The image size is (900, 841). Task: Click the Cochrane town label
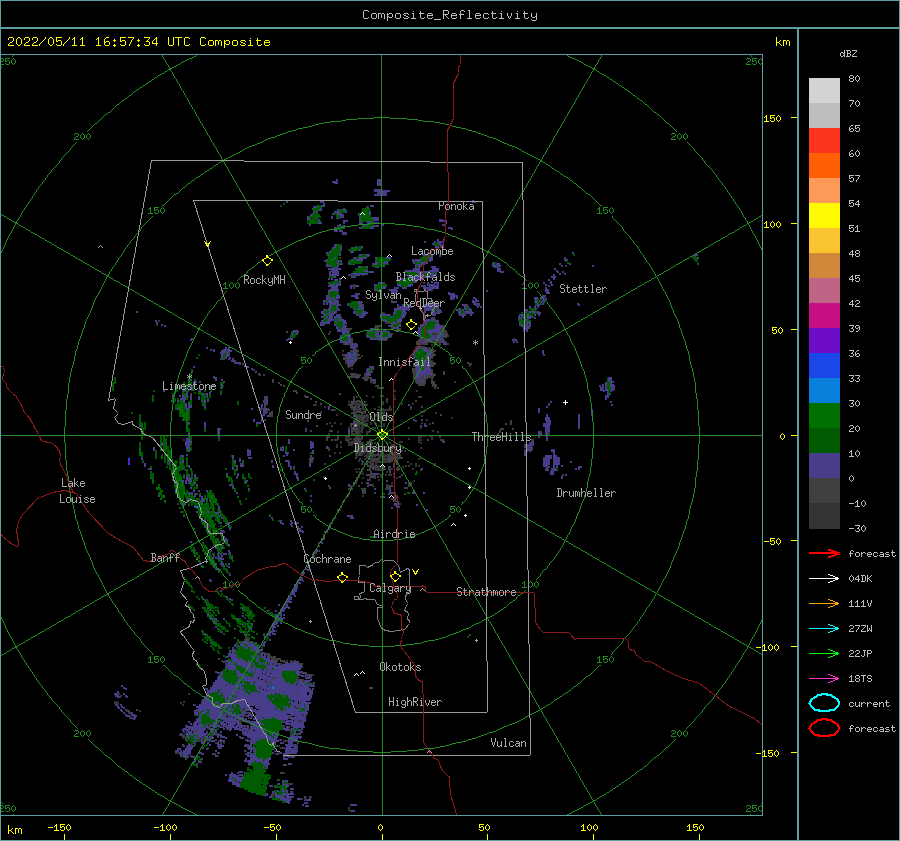pyautogui.click(x=327, y=559)
